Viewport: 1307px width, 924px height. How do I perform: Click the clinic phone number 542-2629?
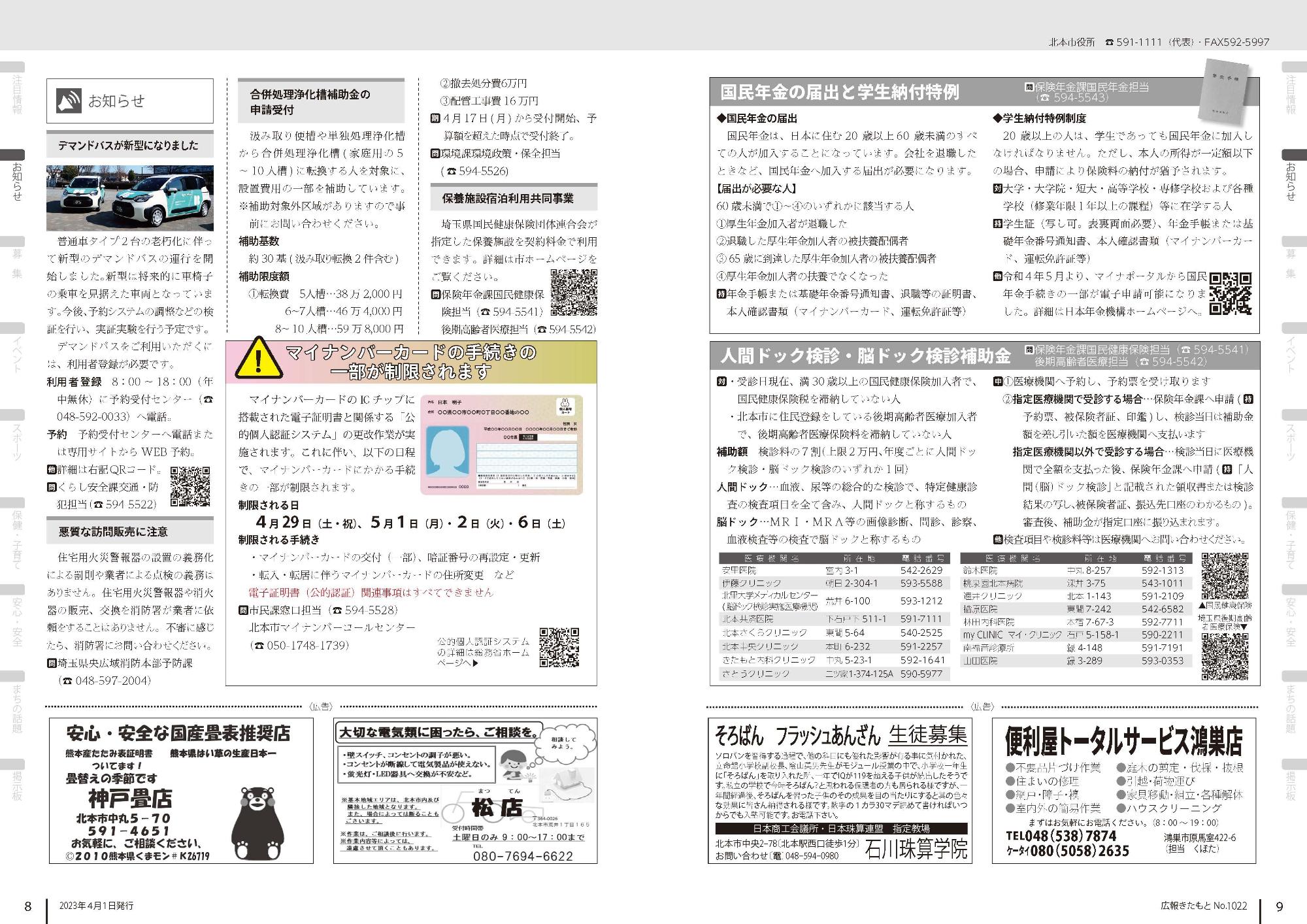(921, 570)
